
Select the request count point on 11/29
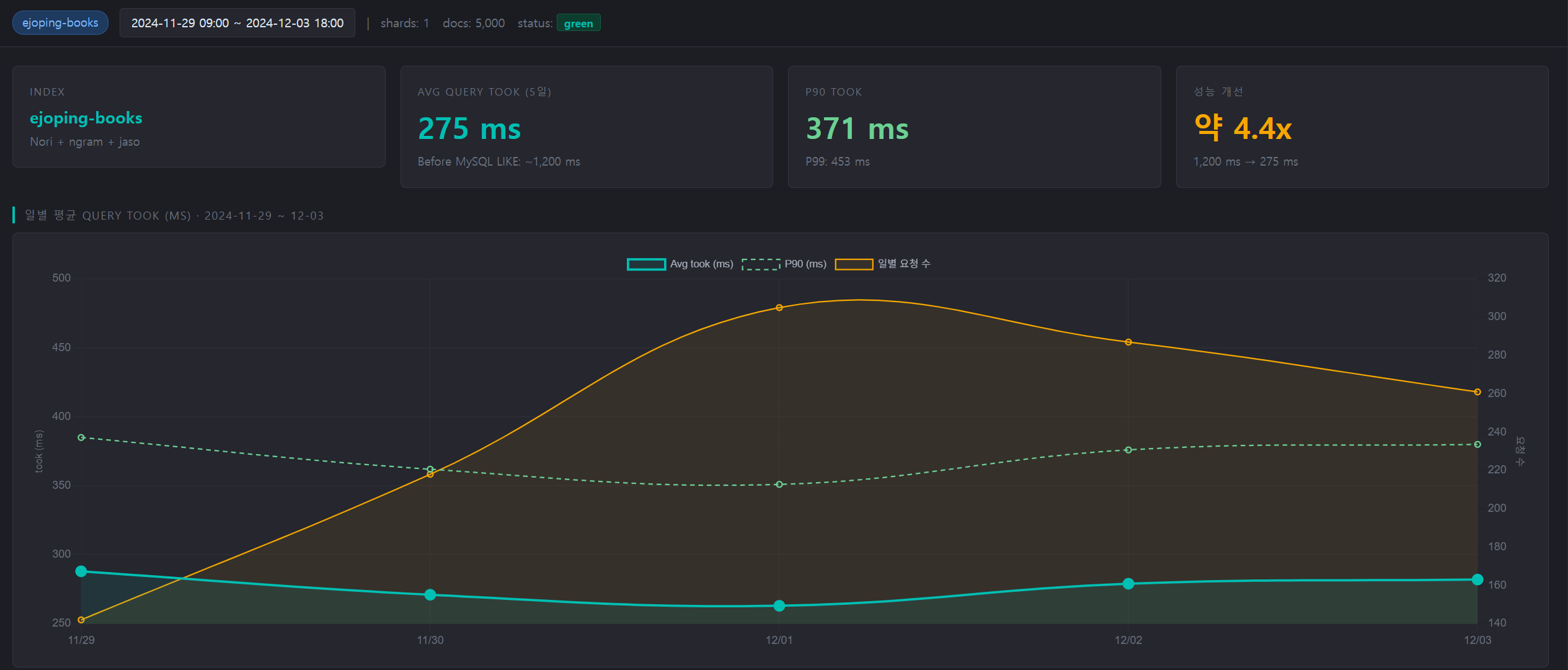[x=81, y=620]
